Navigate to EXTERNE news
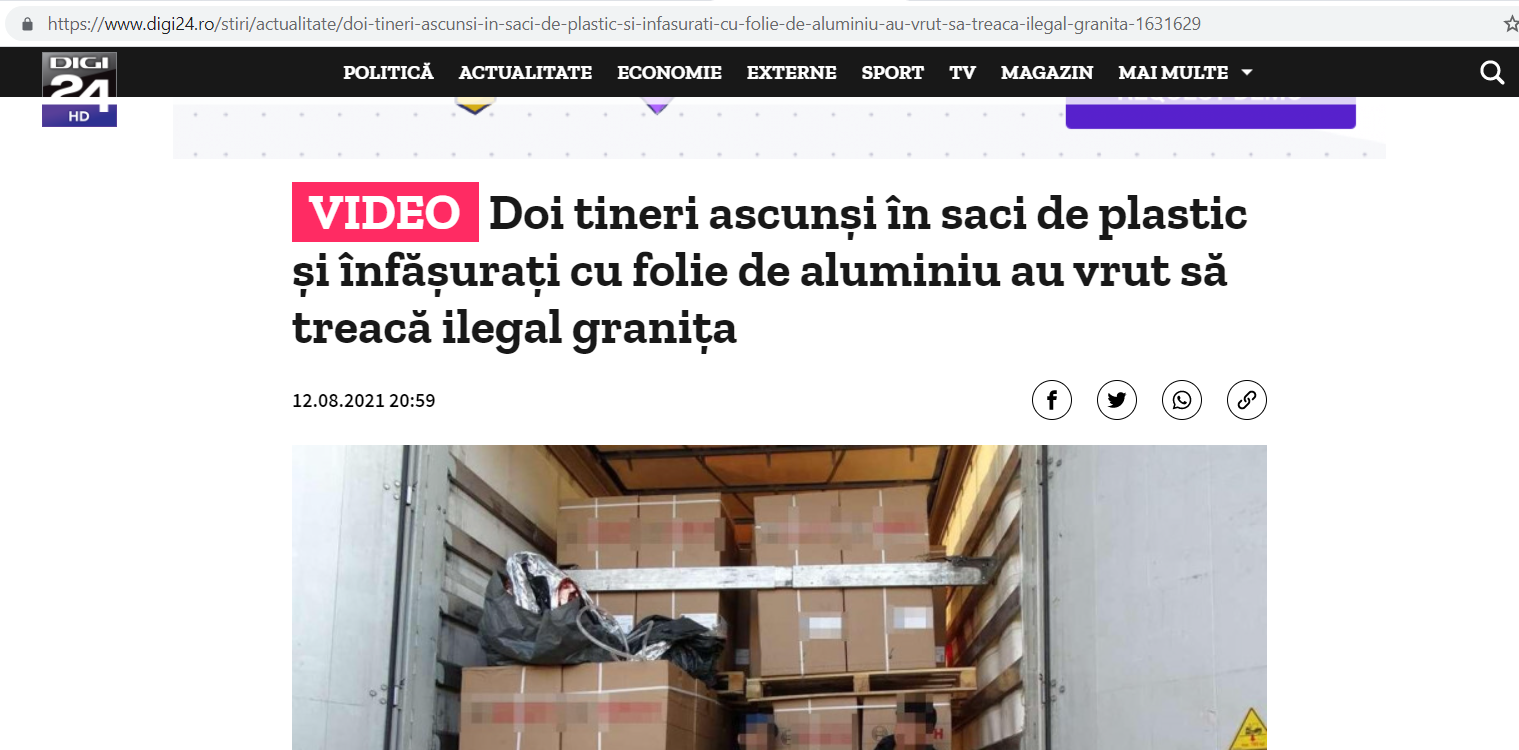This screenshot has width=1519, height=750. (791, 72)
